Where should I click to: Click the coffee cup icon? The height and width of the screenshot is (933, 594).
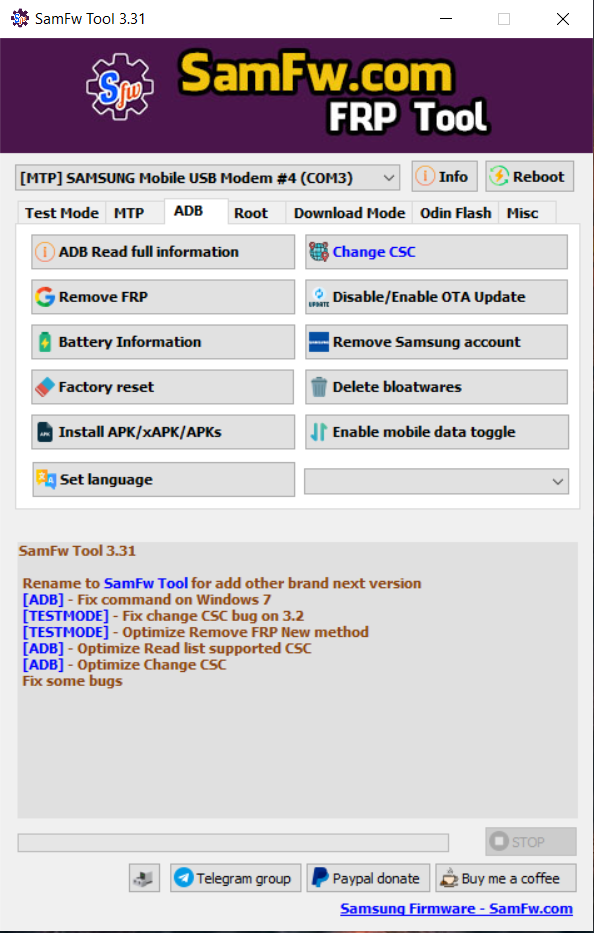(x=449, y=878)
